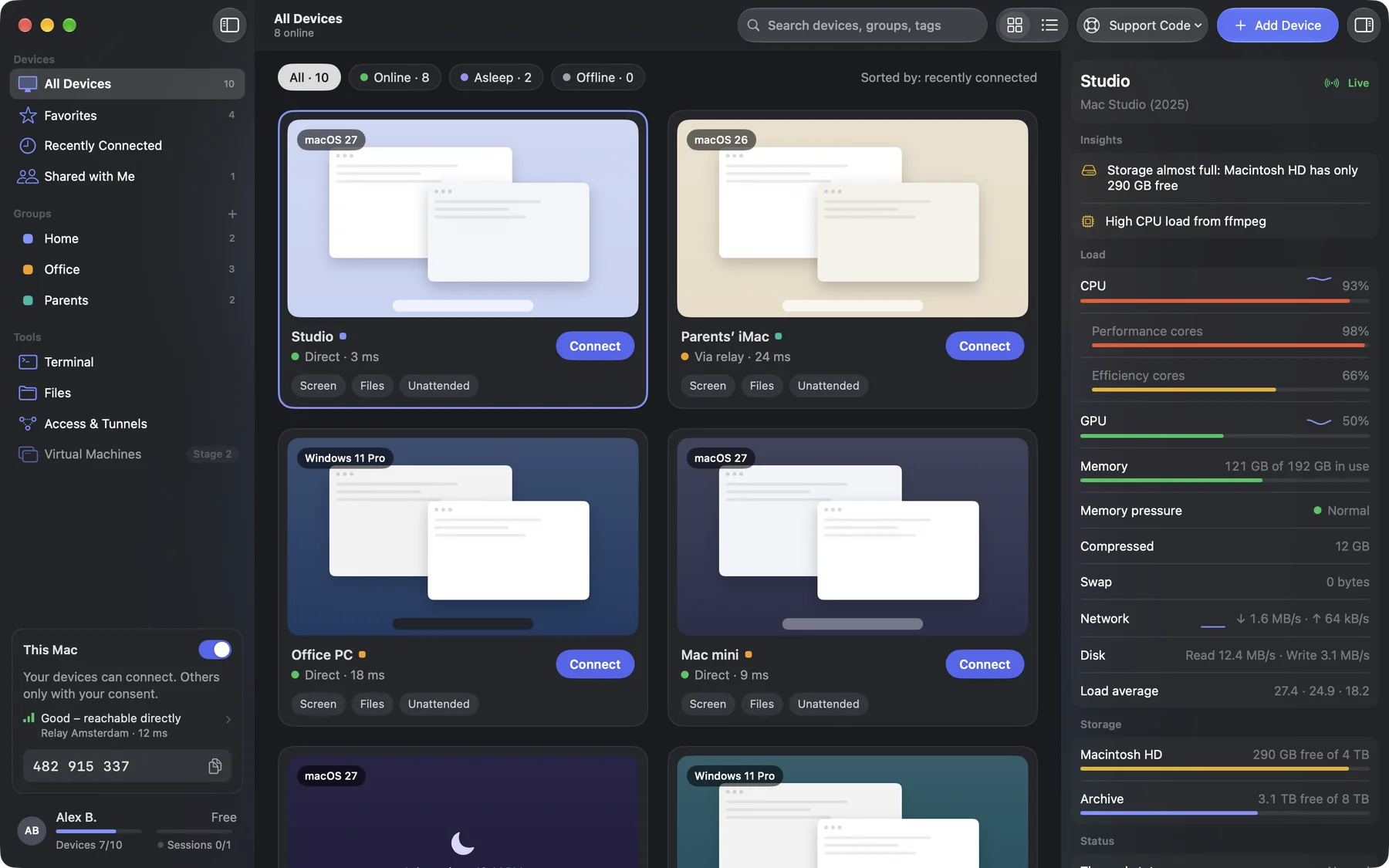Filter by Online · 8
The image size is (1389, 868).
point(394,77)
